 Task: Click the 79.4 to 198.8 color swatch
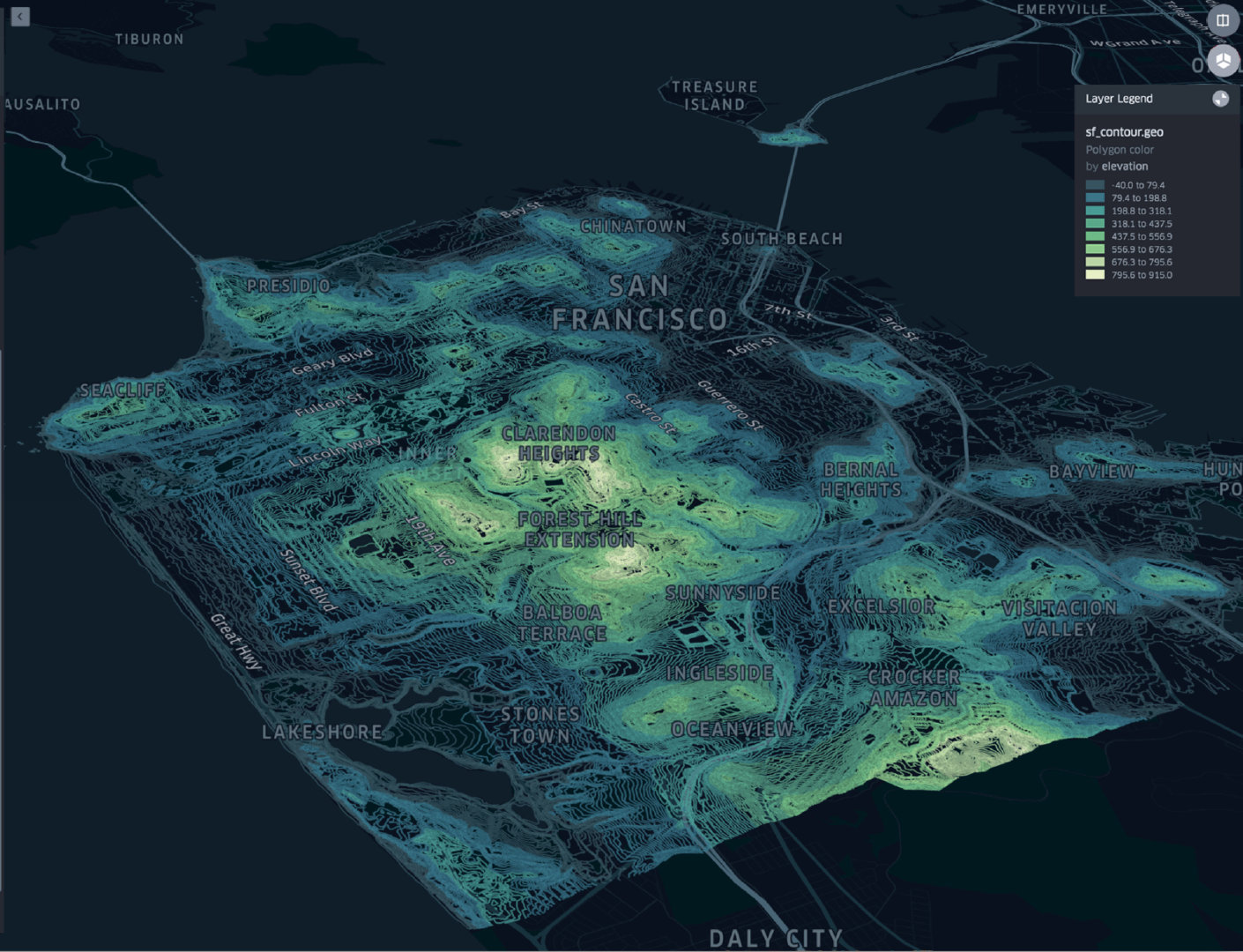(1095, 198)
